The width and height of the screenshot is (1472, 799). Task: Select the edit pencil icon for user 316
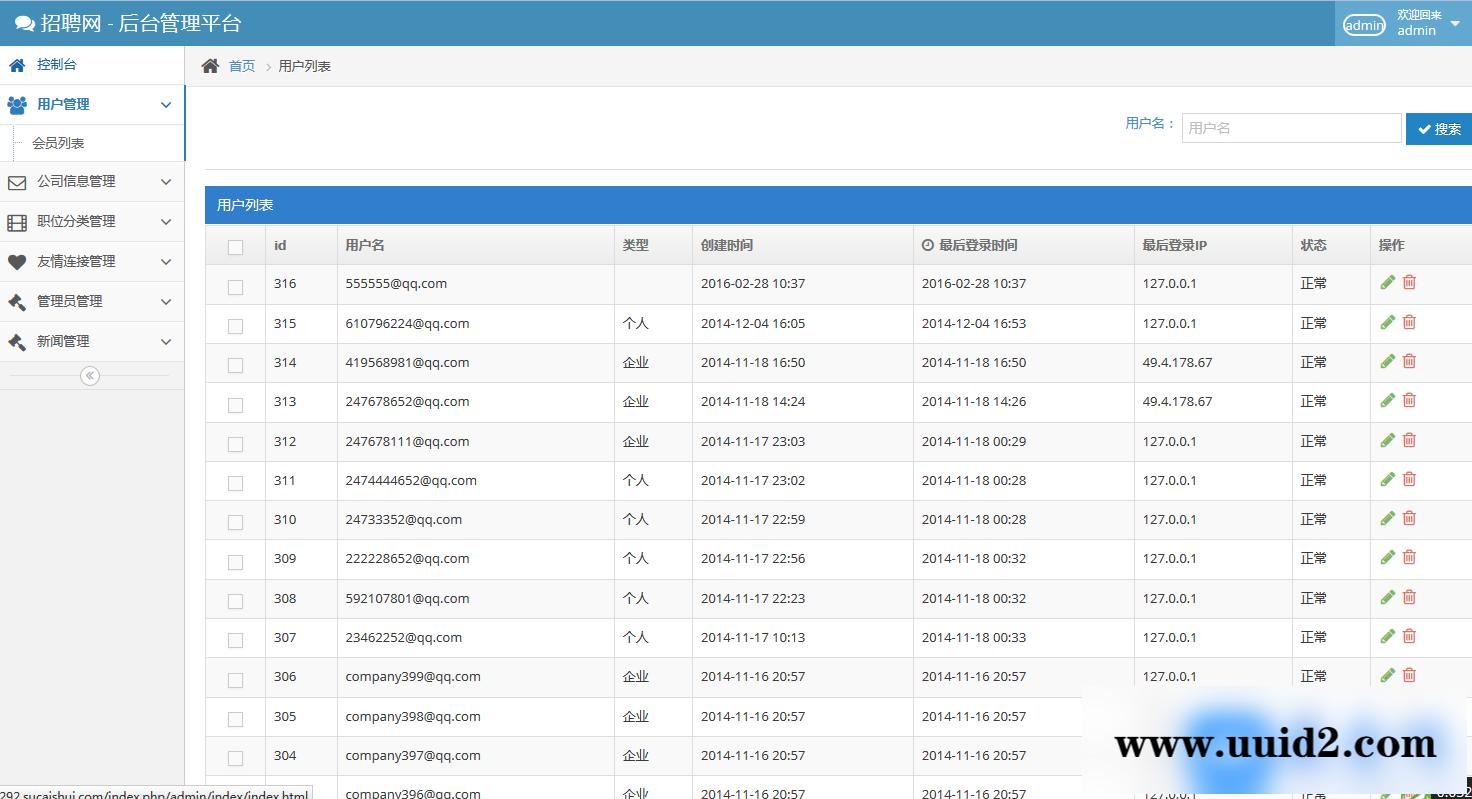coord(1387,282)
